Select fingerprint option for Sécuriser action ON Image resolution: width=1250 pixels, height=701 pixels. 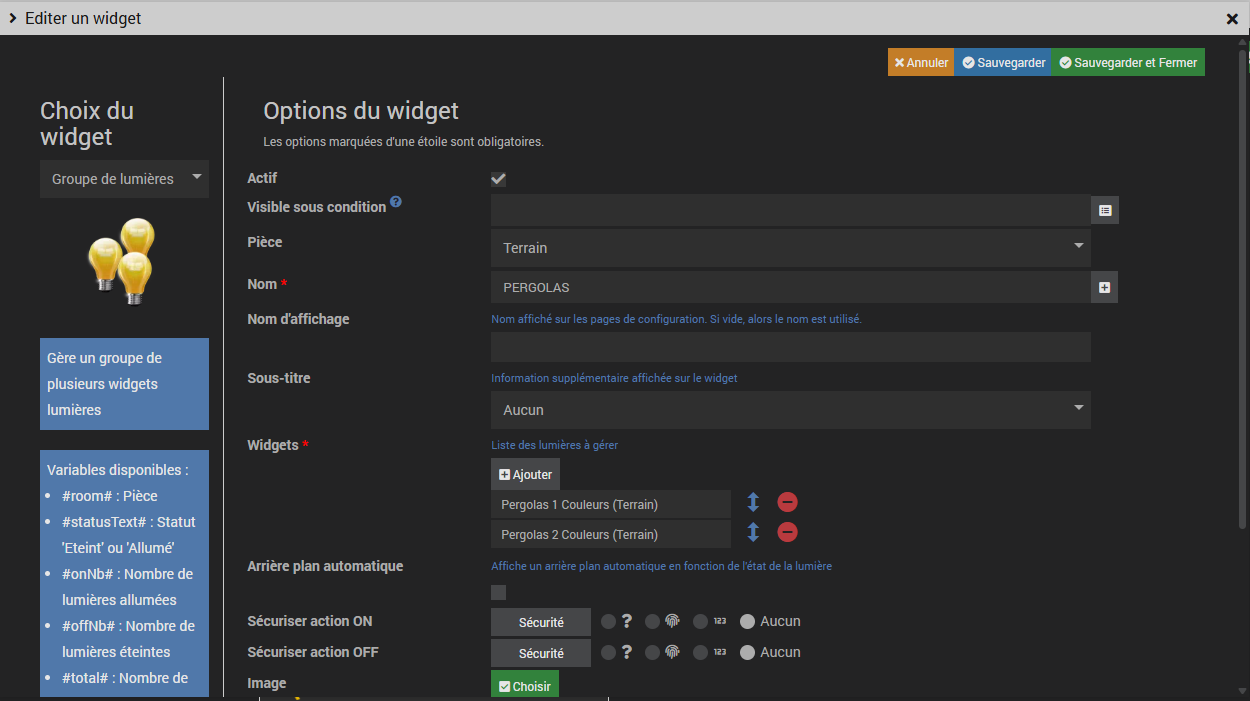pyautogui.click(x=653, y=621)
